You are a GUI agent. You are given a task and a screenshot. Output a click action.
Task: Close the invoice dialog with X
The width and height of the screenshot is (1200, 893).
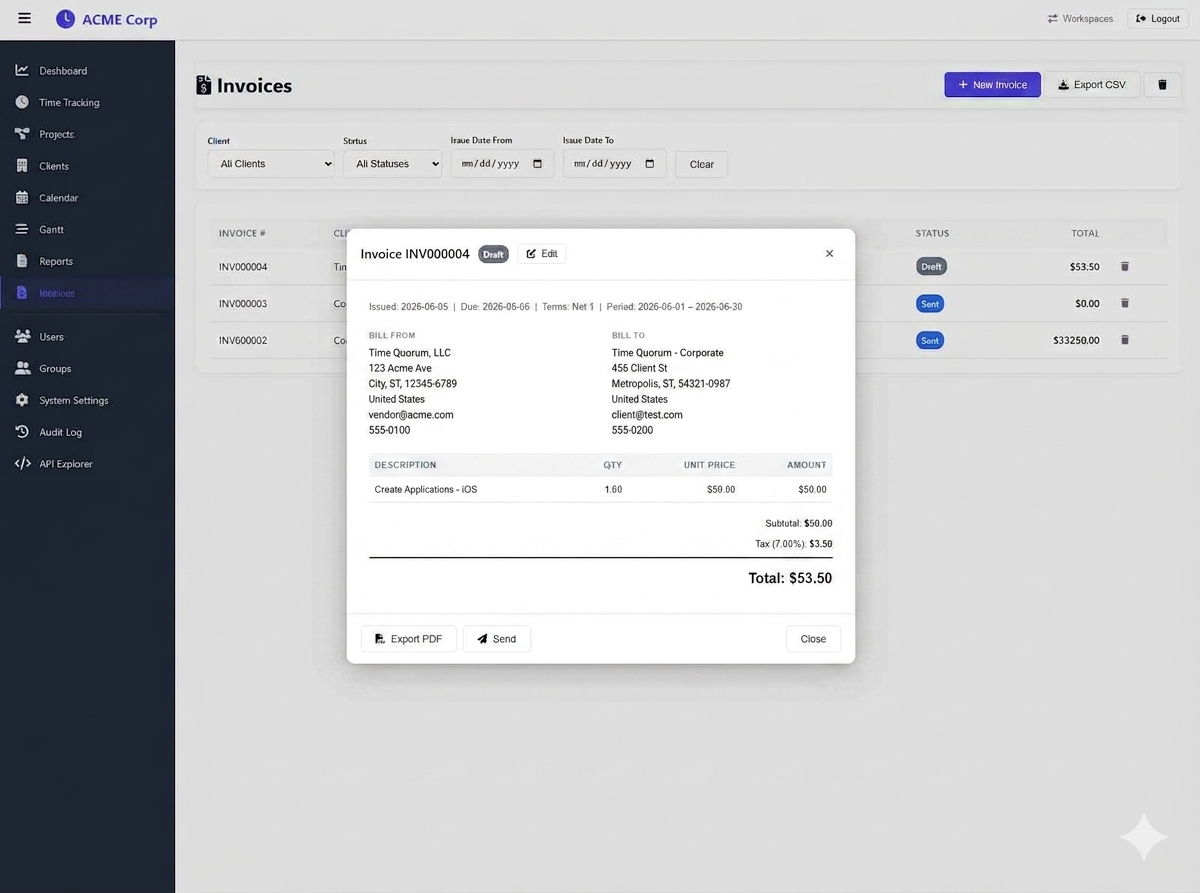click(x=829, y=254)
